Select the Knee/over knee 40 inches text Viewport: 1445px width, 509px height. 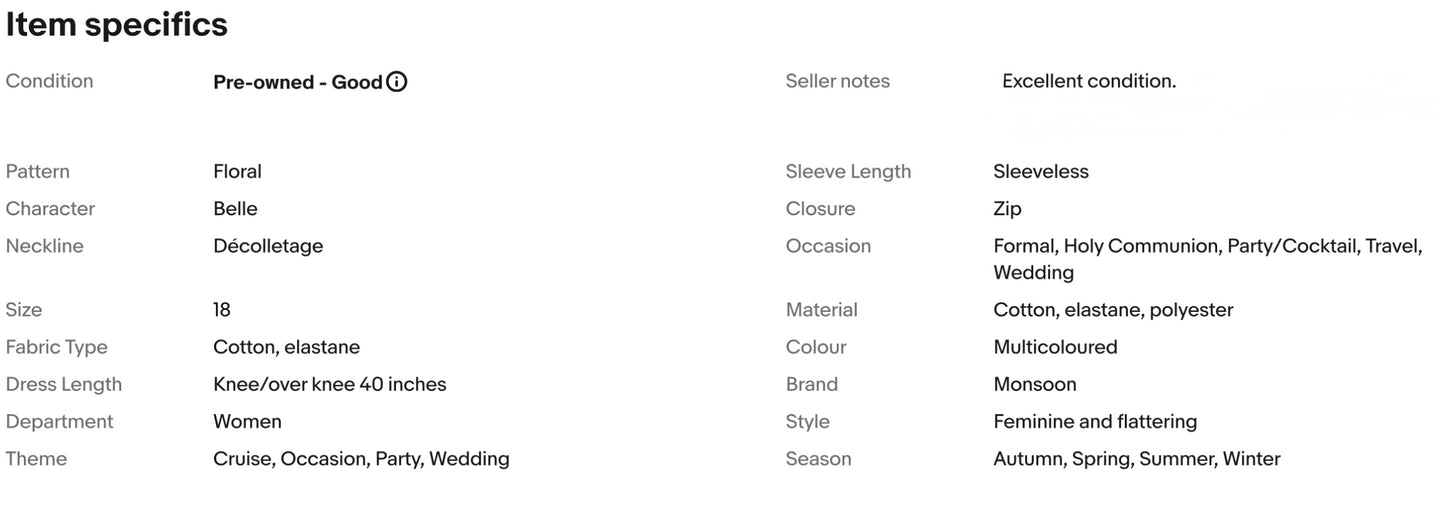pos(330,384)
